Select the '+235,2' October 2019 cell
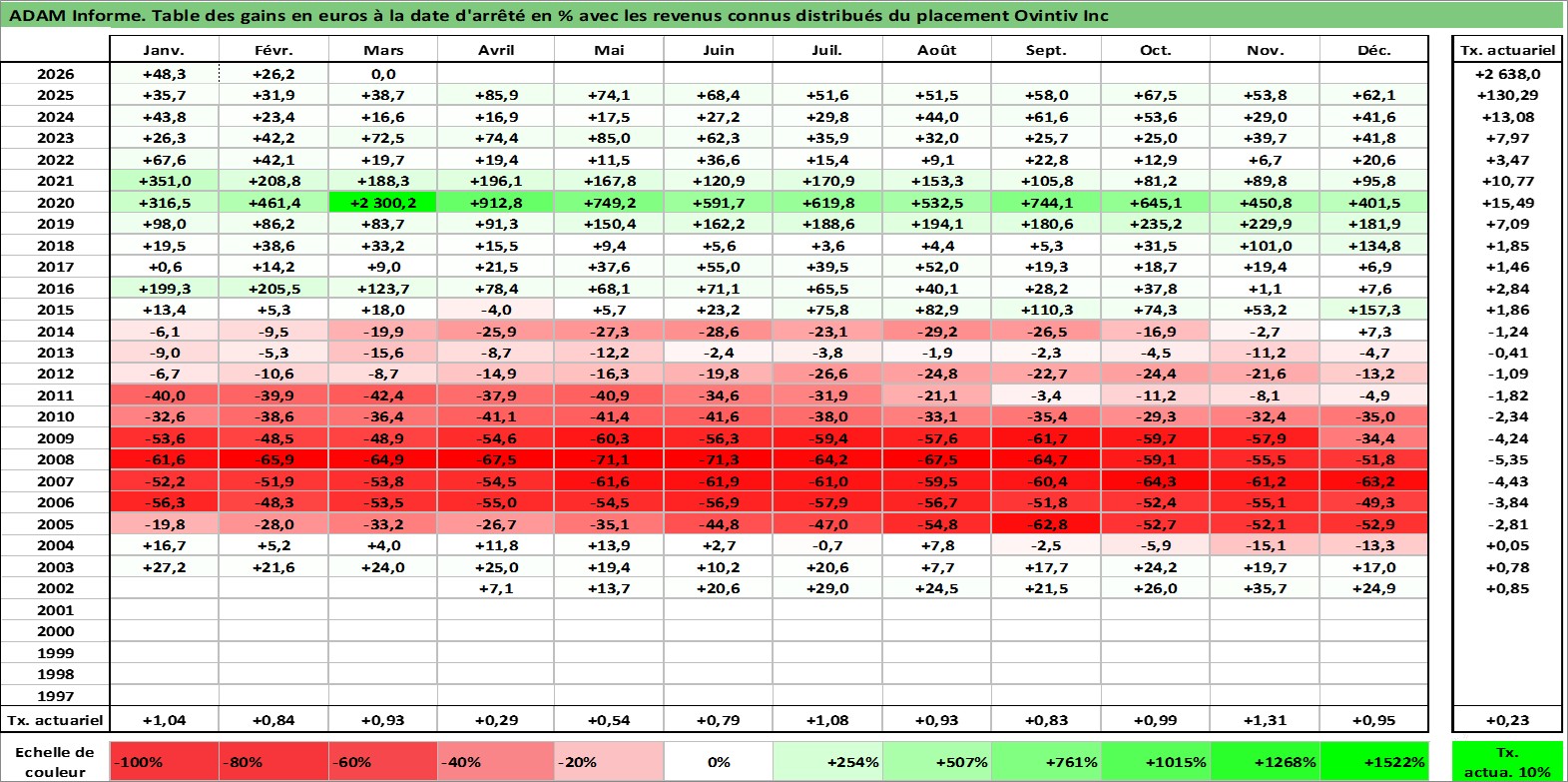This screenshot has height=782, width=1568. point(1156,224)
